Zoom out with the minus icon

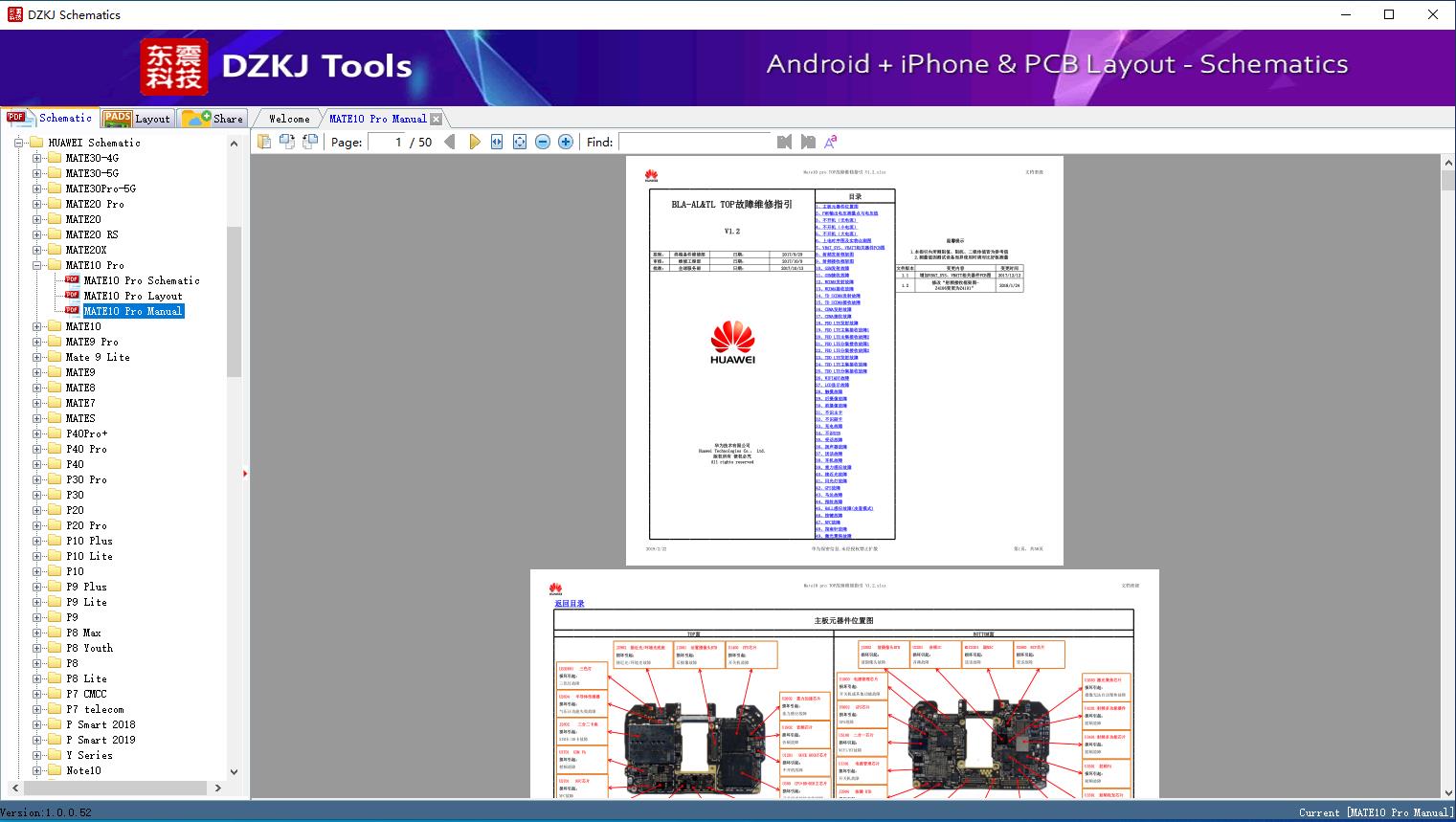(543, 142)
